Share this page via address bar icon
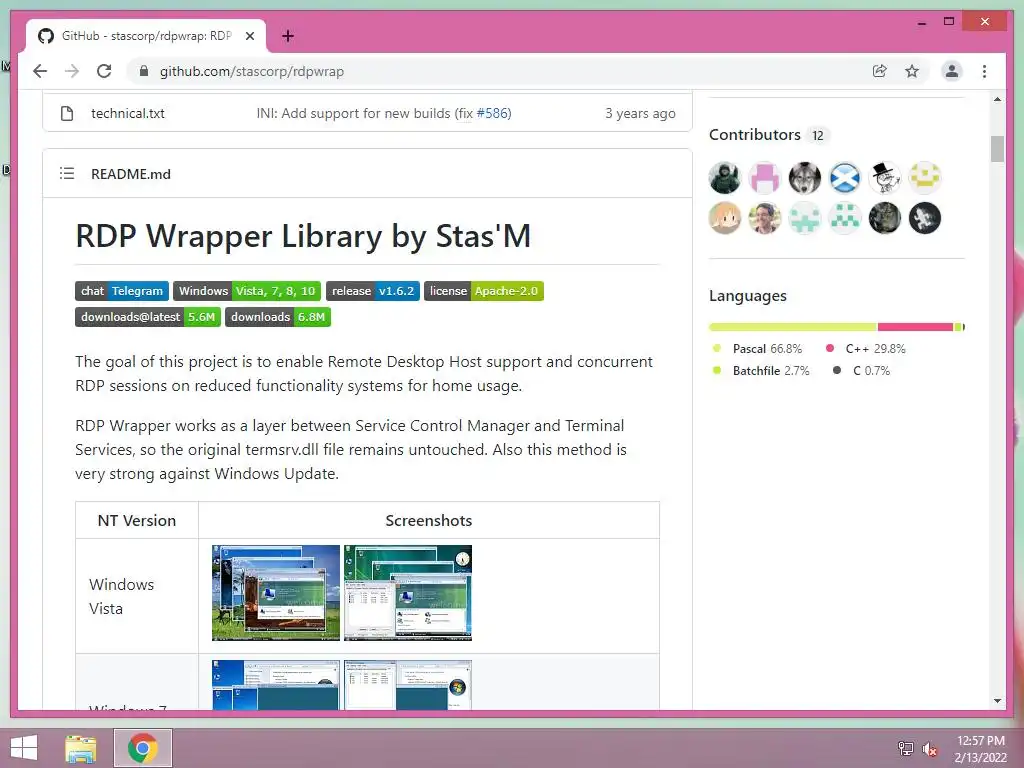Image resolution: width=1024 pixels, height=768 pixels. 880,71
